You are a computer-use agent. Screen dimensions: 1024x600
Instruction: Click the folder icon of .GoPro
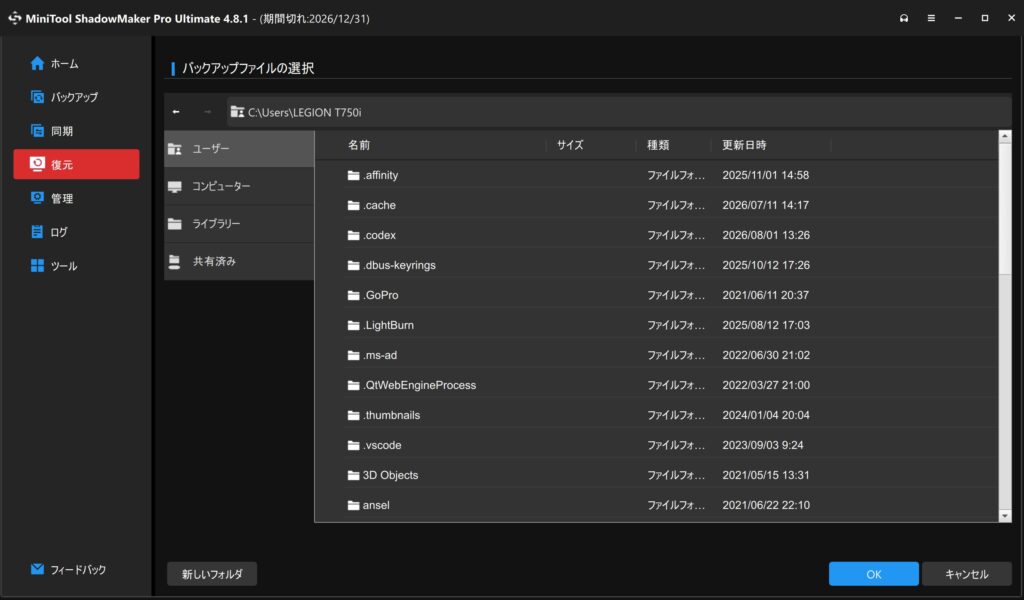[353, 295]
